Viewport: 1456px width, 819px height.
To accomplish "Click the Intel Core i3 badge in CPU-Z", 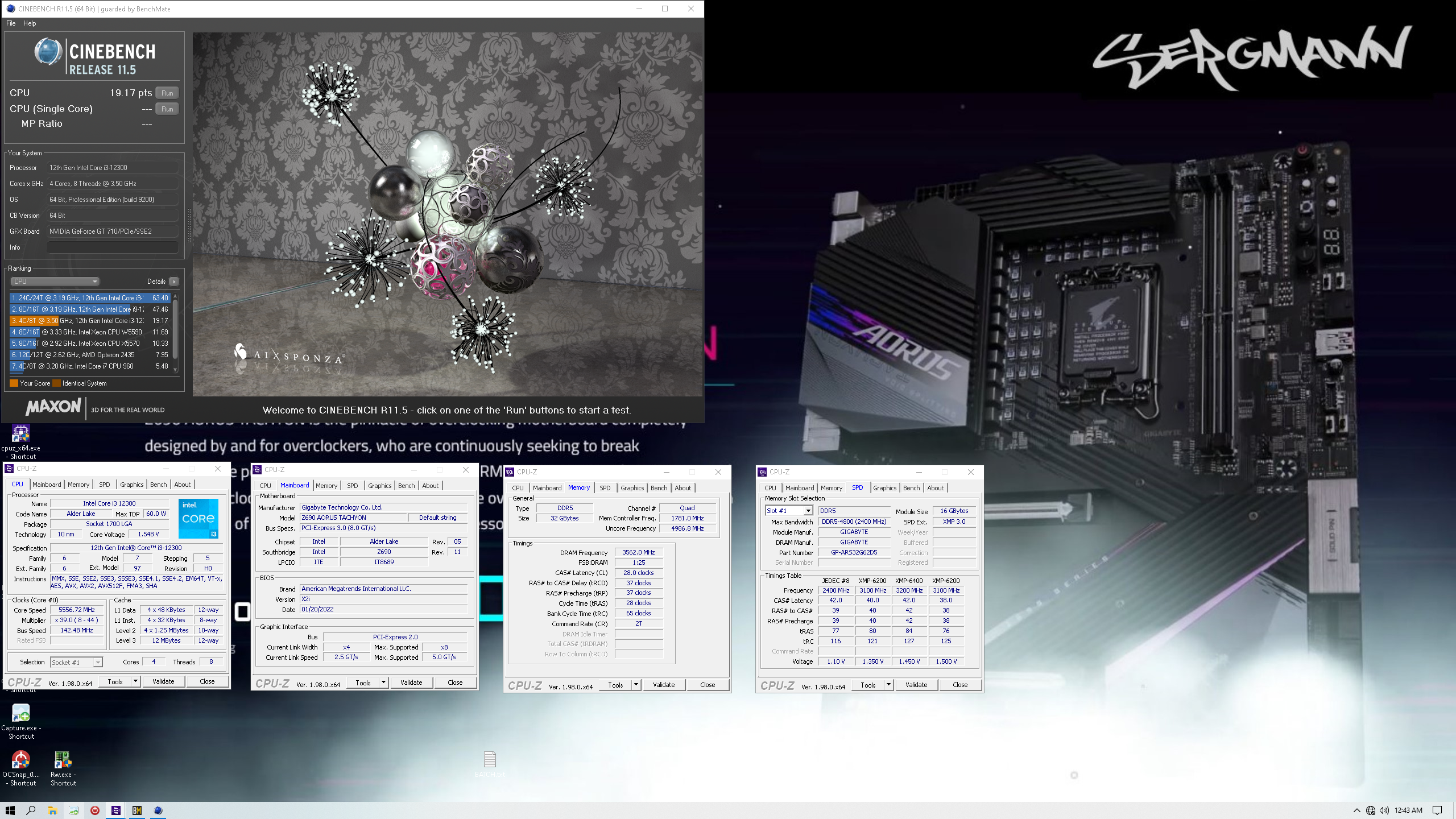I will coord(198,518).
